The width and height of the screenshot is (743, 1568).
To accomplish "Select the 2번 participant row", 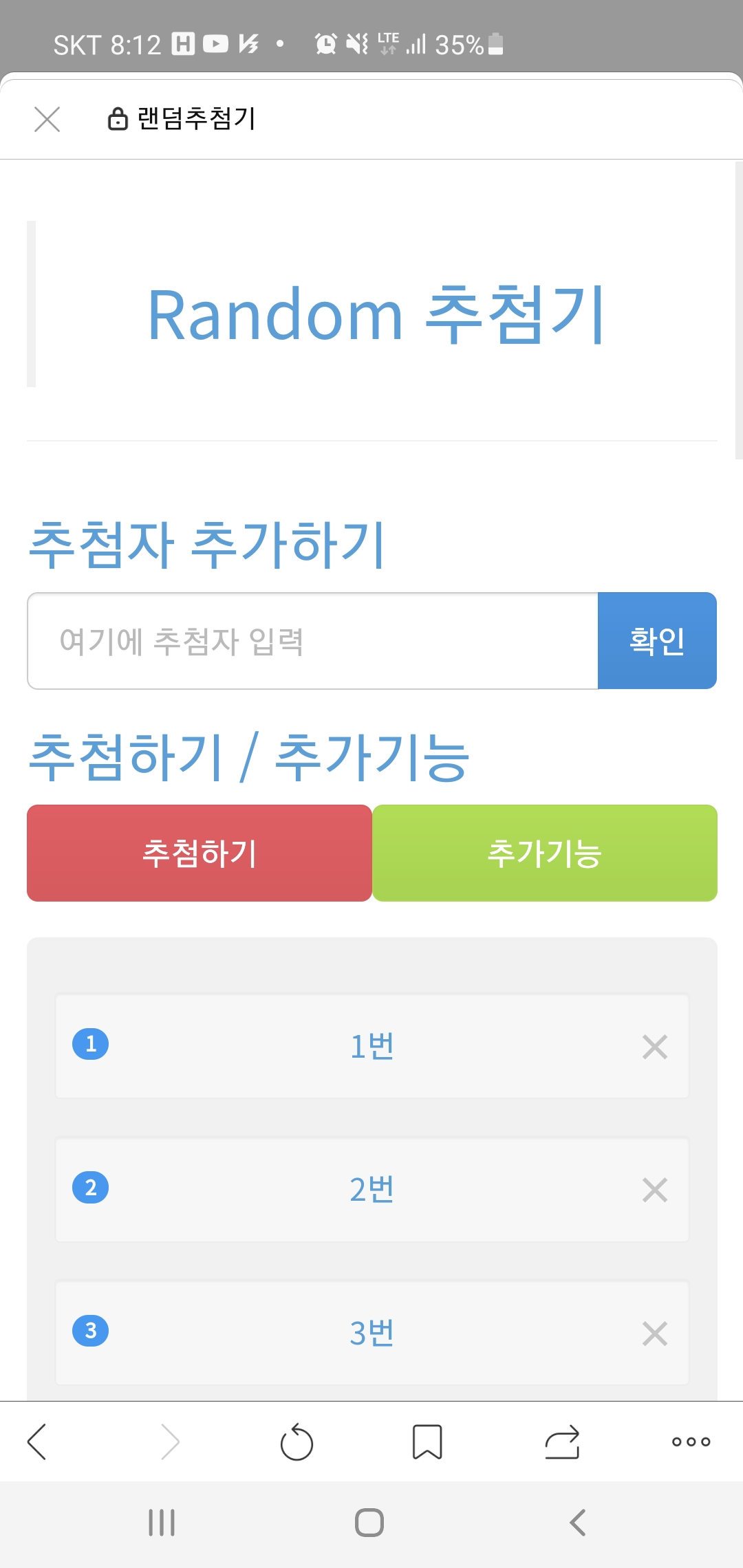I will tap(372, 1190).
